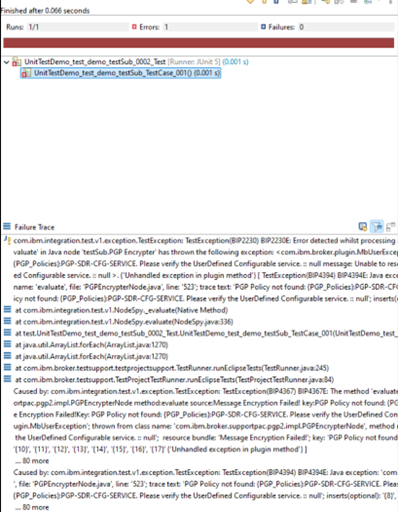This screenshot has width=398, height=512.
Task: Select the 'Caused by' BIP4394 exception line
Action: point(205,472)
